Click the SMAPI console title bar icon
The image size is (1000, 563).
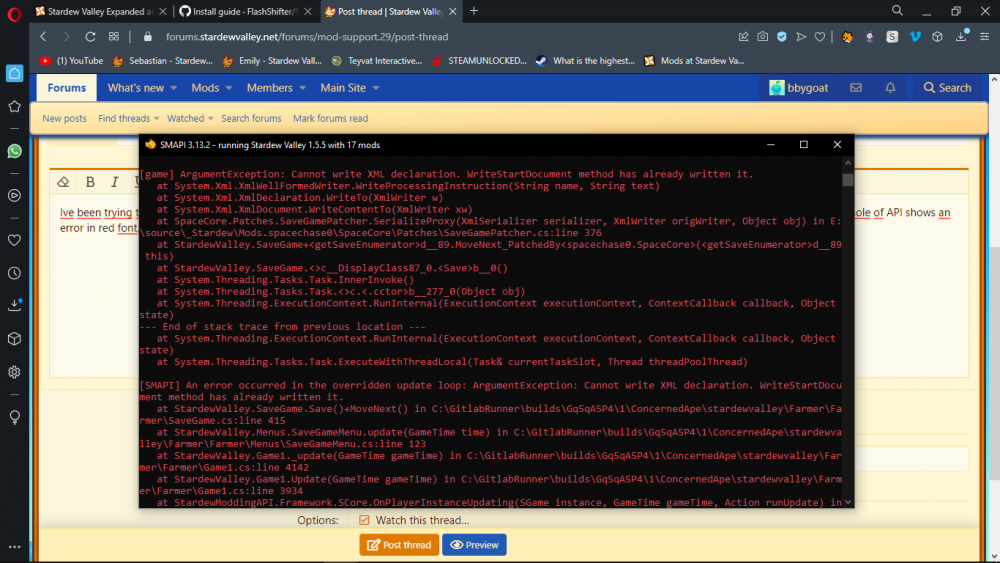[151, 145]
